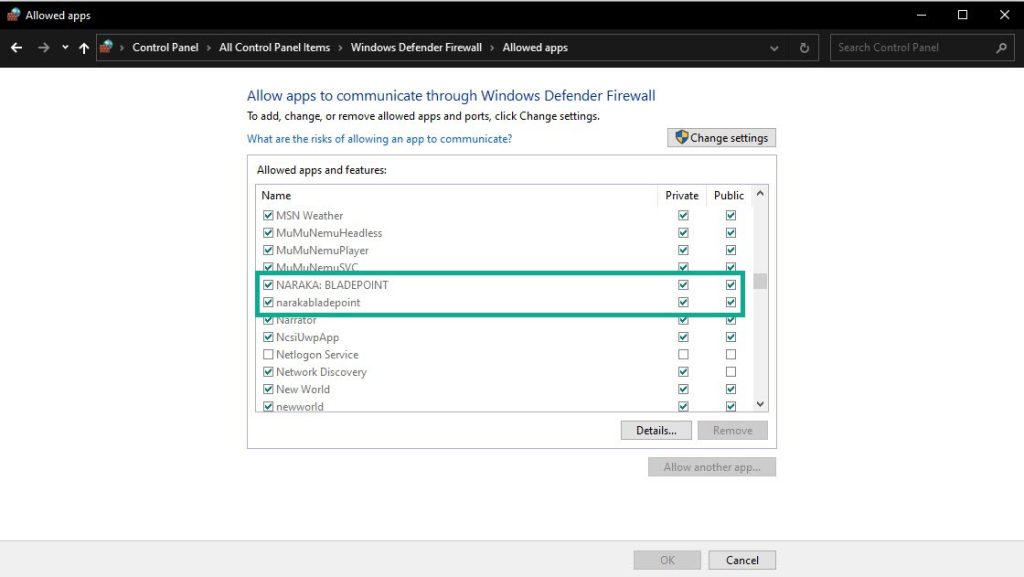Expand the address bar history dropdown
This screenshot has width=1024, height=577.
774,48
